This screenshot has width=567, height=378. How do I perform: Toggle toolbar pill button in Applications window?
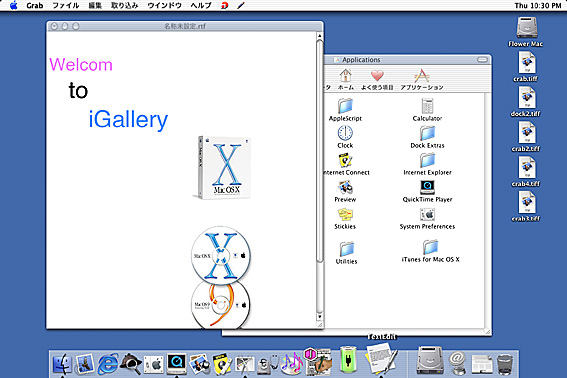[x=482, y=60]
